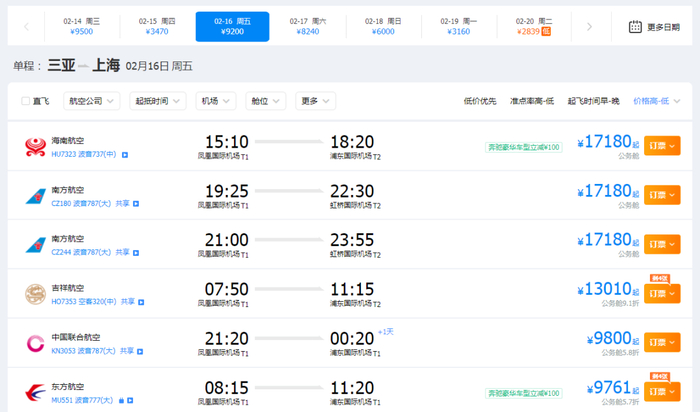Open square info icon next to MU551

pyautogui.click(x=130, y=401)
